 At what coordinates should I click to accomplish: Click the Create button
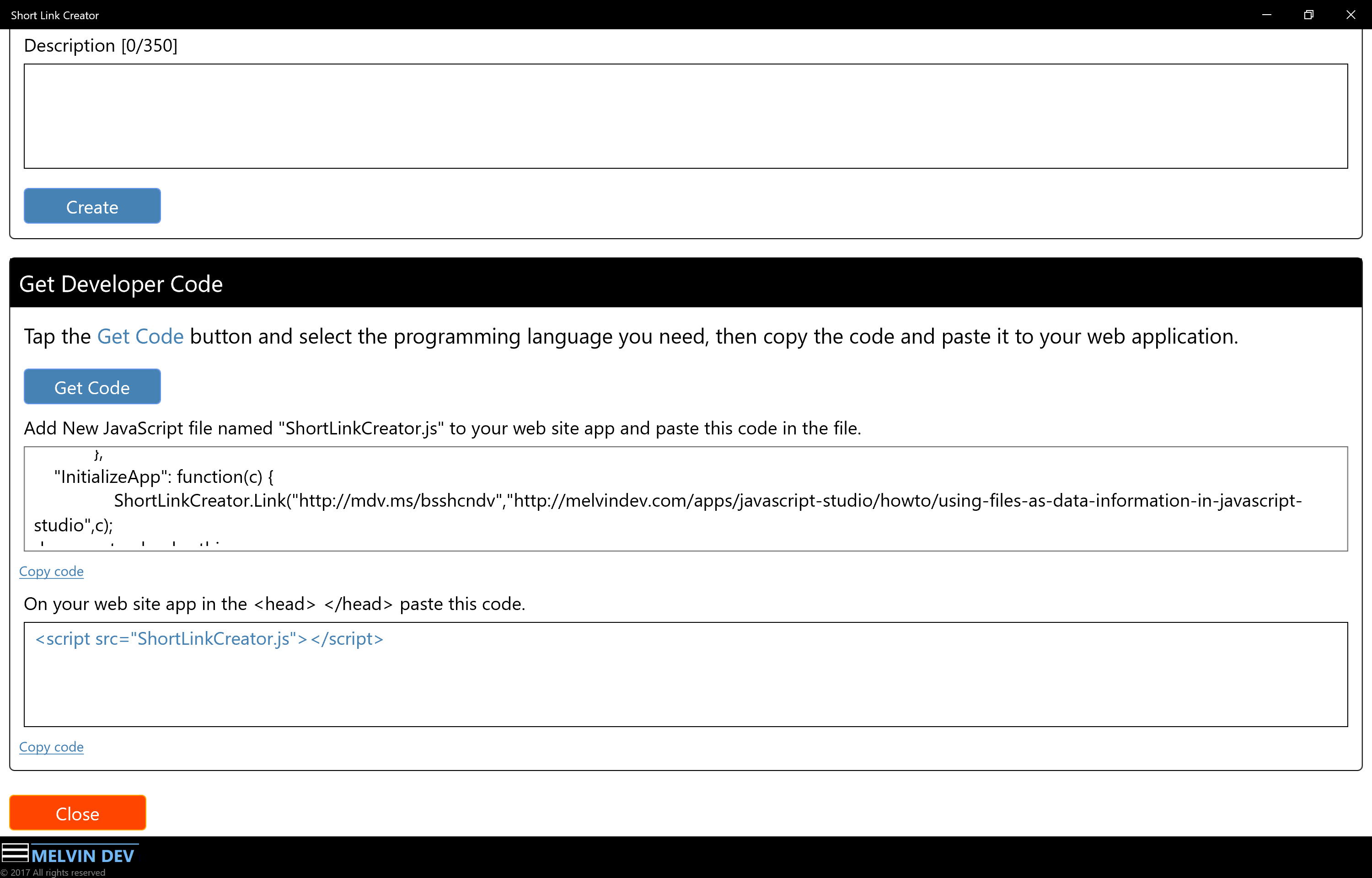coord(92,206)
